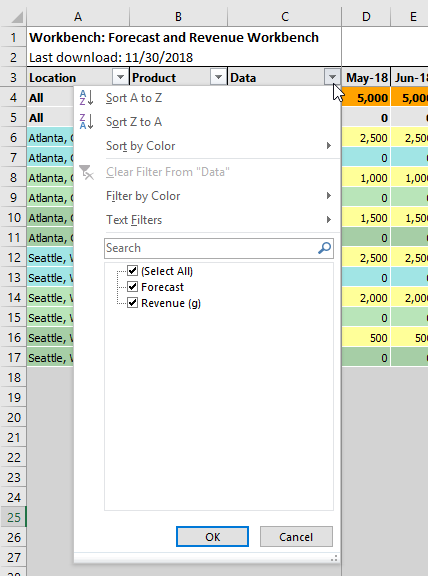Select row 25 header
The width and height of the screenshot is (428, 576).
click(x=14, y=517)
